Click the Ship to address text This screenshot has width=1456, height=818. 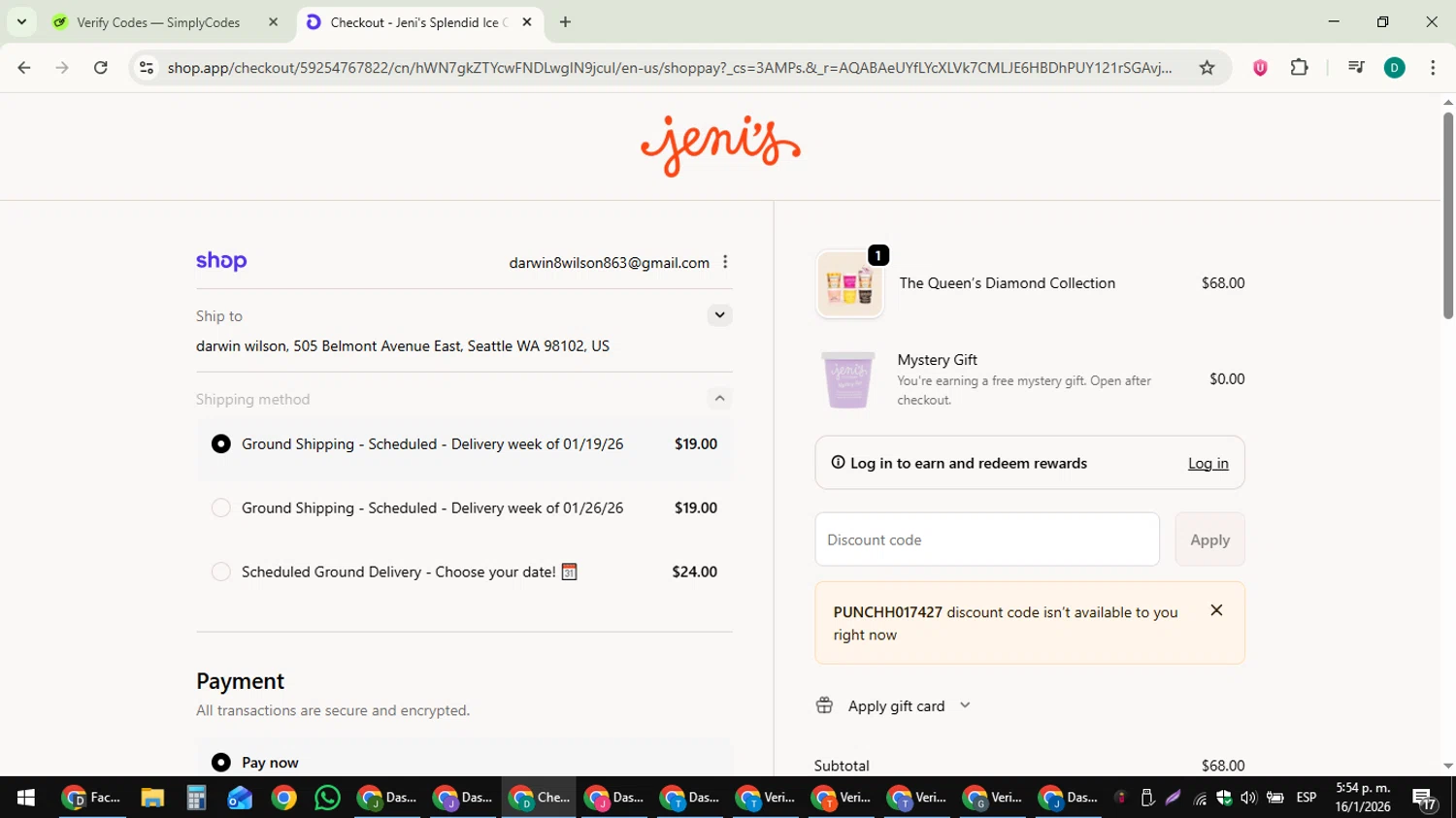pyautogui.click(x=403, y=345)
